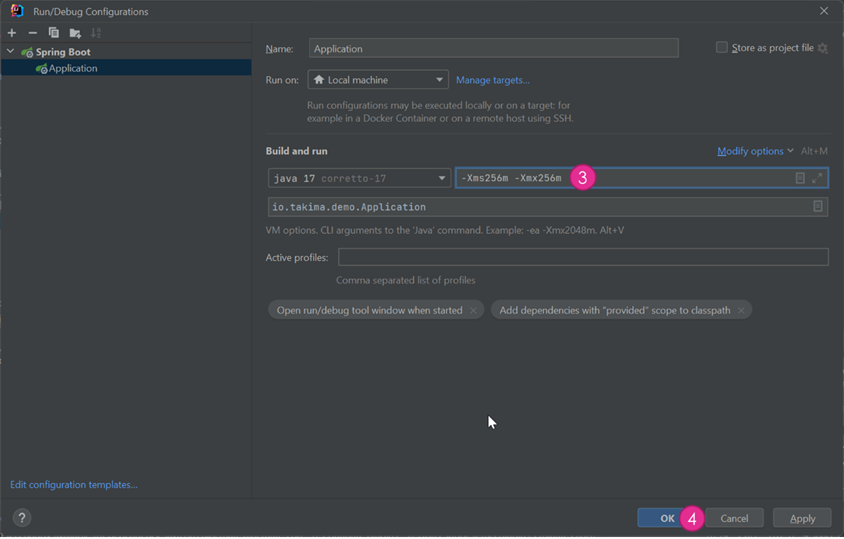Open Manage targets link

tap(493, 80)
